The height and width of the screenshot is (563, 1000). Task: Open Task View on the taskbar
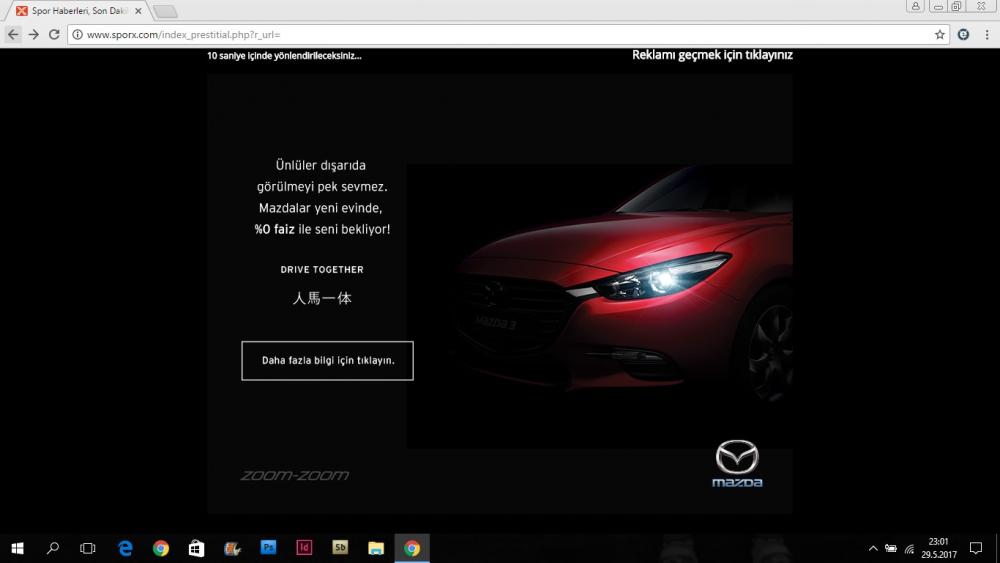(x=87, y=548)
